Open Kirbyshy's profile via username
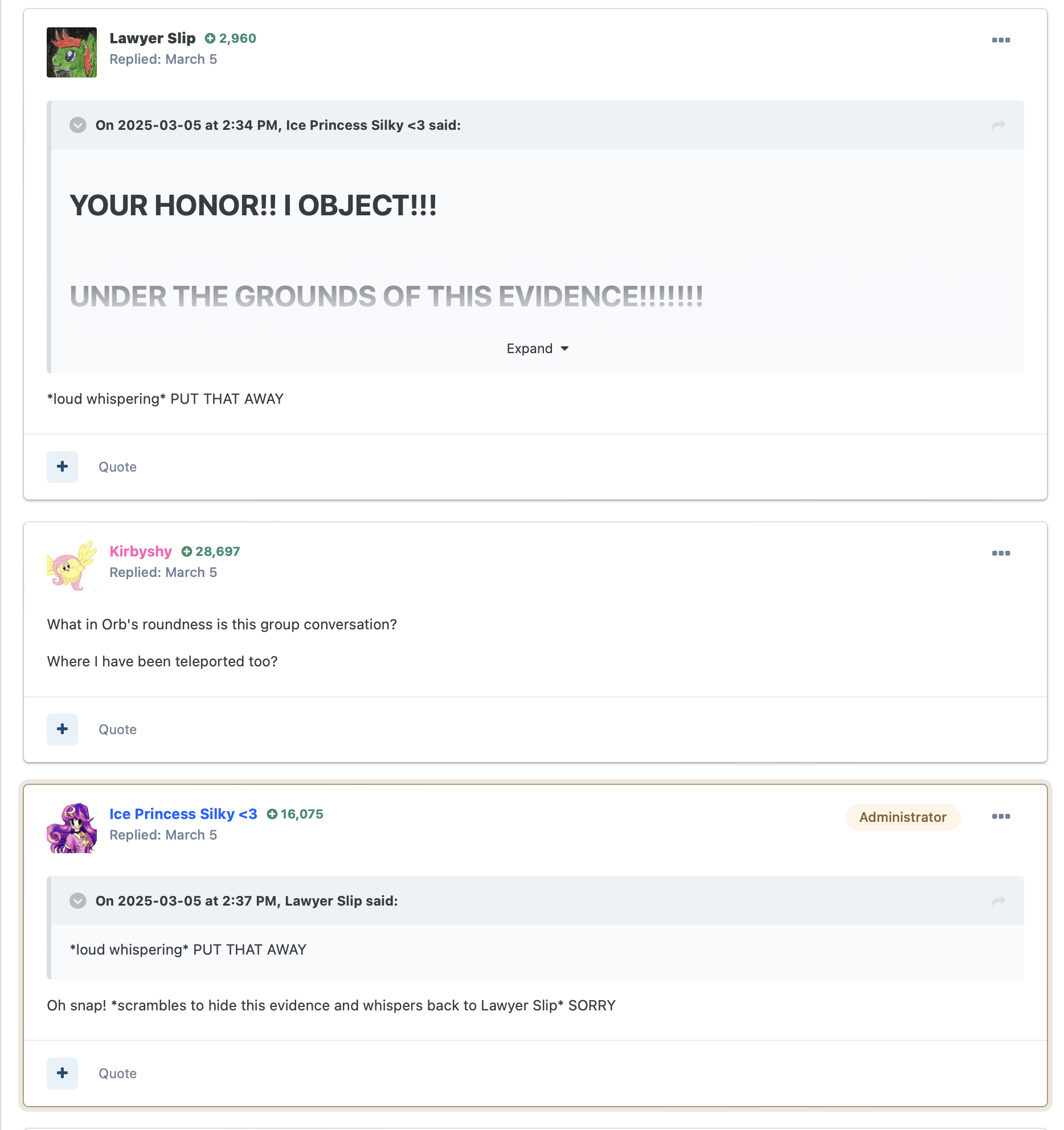The width and height of the screenshot is (1064, 1130). tap(141, 551)
